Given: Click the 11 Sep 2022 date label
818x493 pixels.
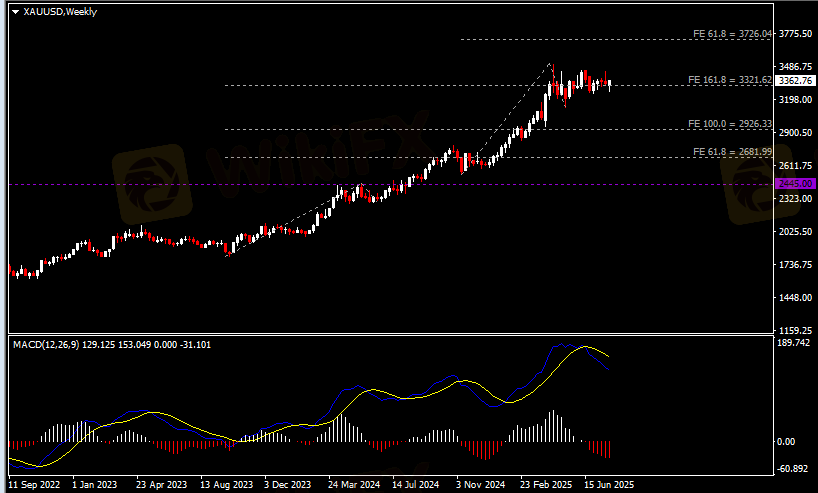Looking at the screenshot, I should tap(34, 485).
